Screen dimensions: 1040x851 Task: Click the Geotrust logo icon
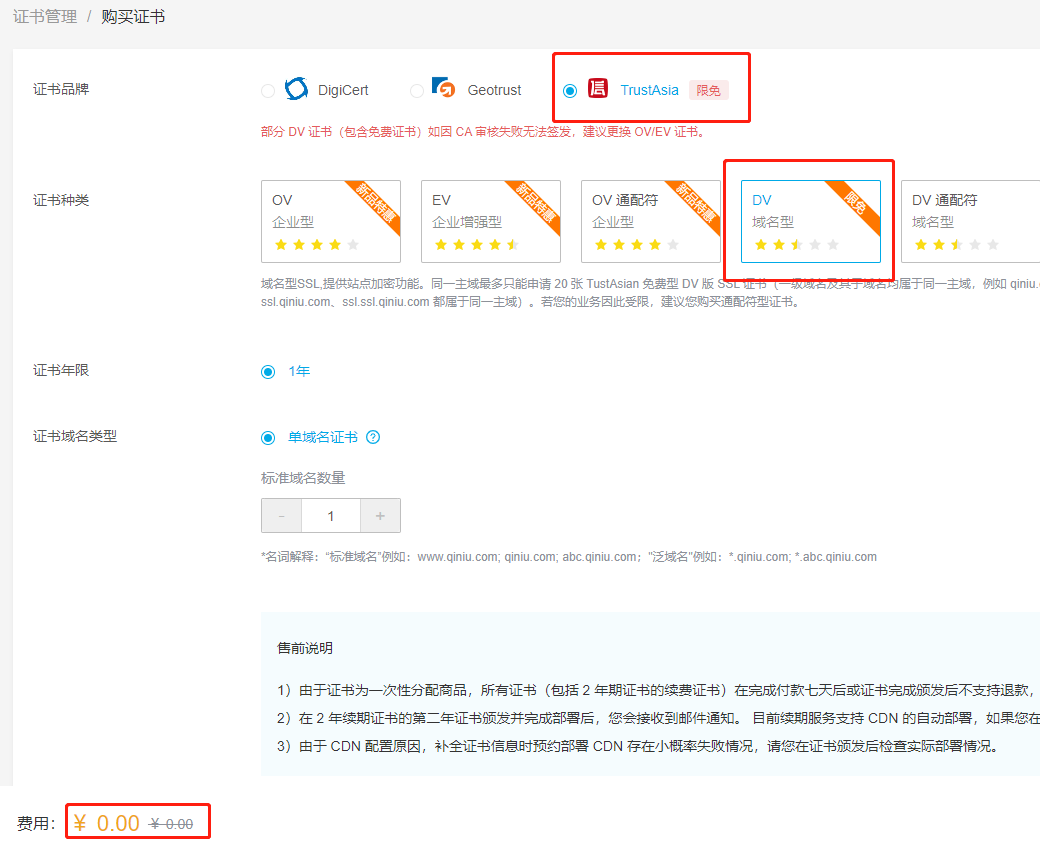[x=444, y=87]
